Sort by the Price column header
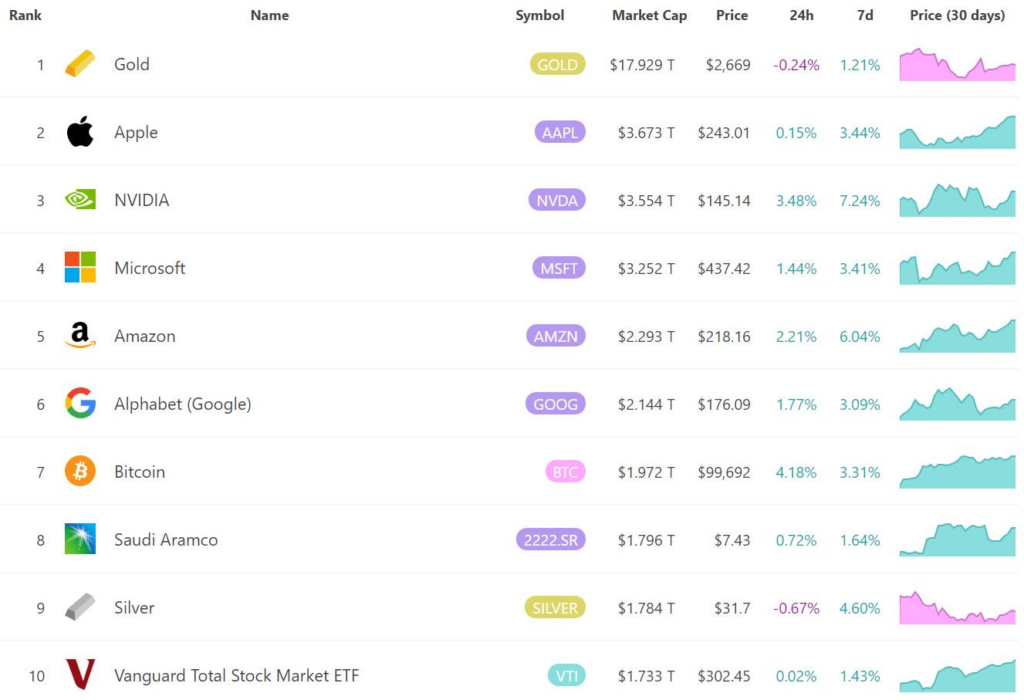Image resolution: width=1024 pixels, height=700 pixels. click(x=731, y=15)
